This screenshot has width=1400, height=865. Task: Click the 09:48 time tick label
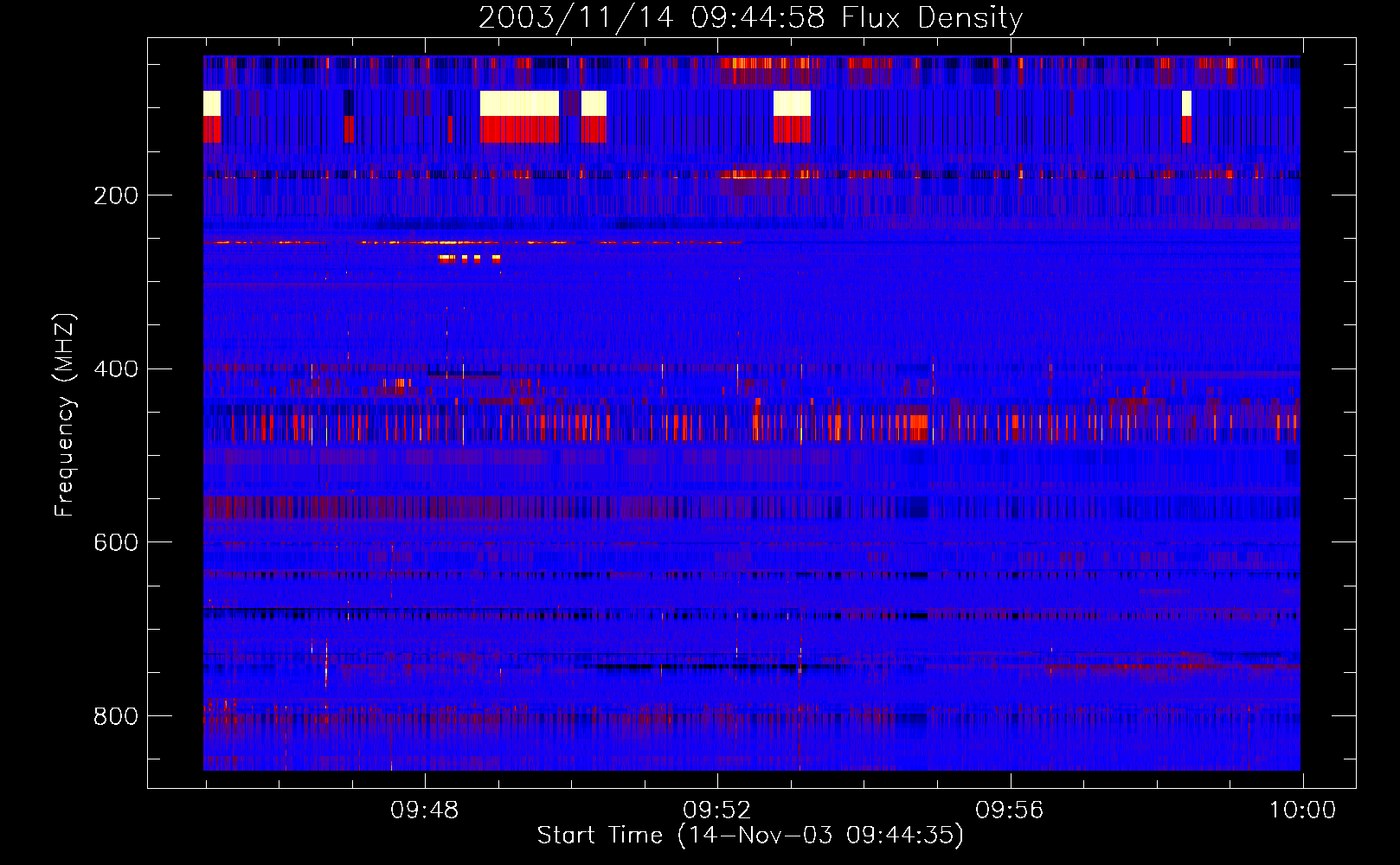pyautogui.click(x=425, y=811)
